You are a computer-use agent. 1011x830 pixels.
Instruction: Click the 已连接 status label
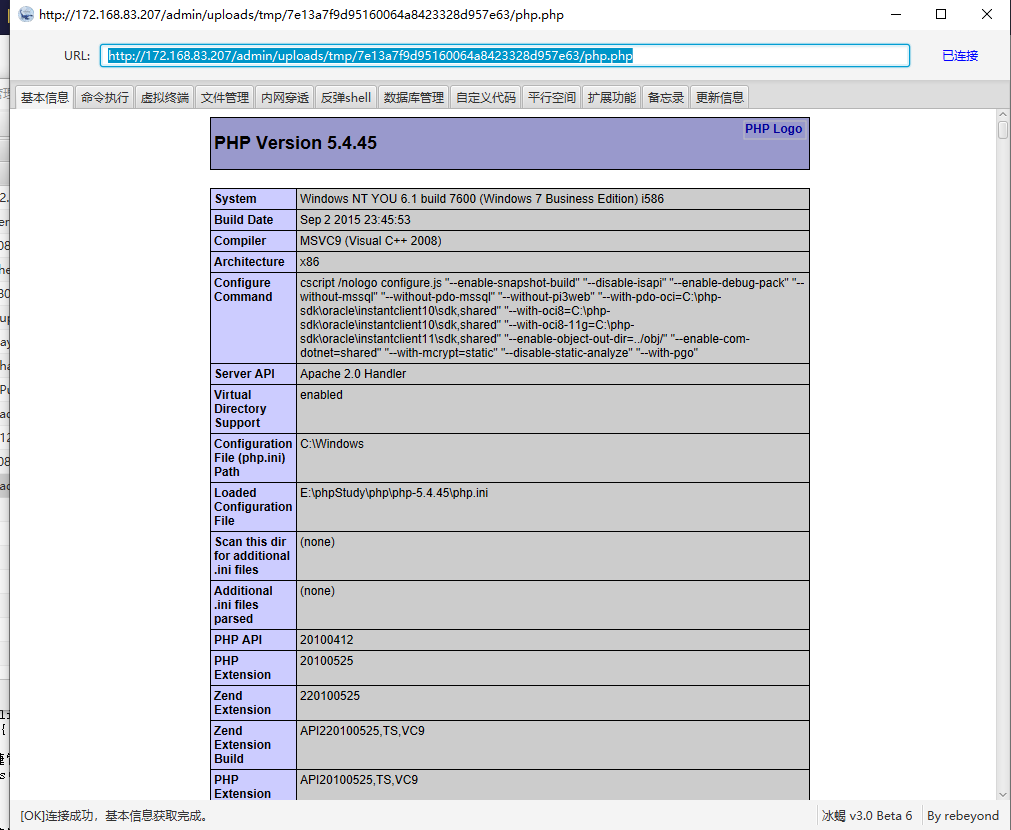point(960,56)
